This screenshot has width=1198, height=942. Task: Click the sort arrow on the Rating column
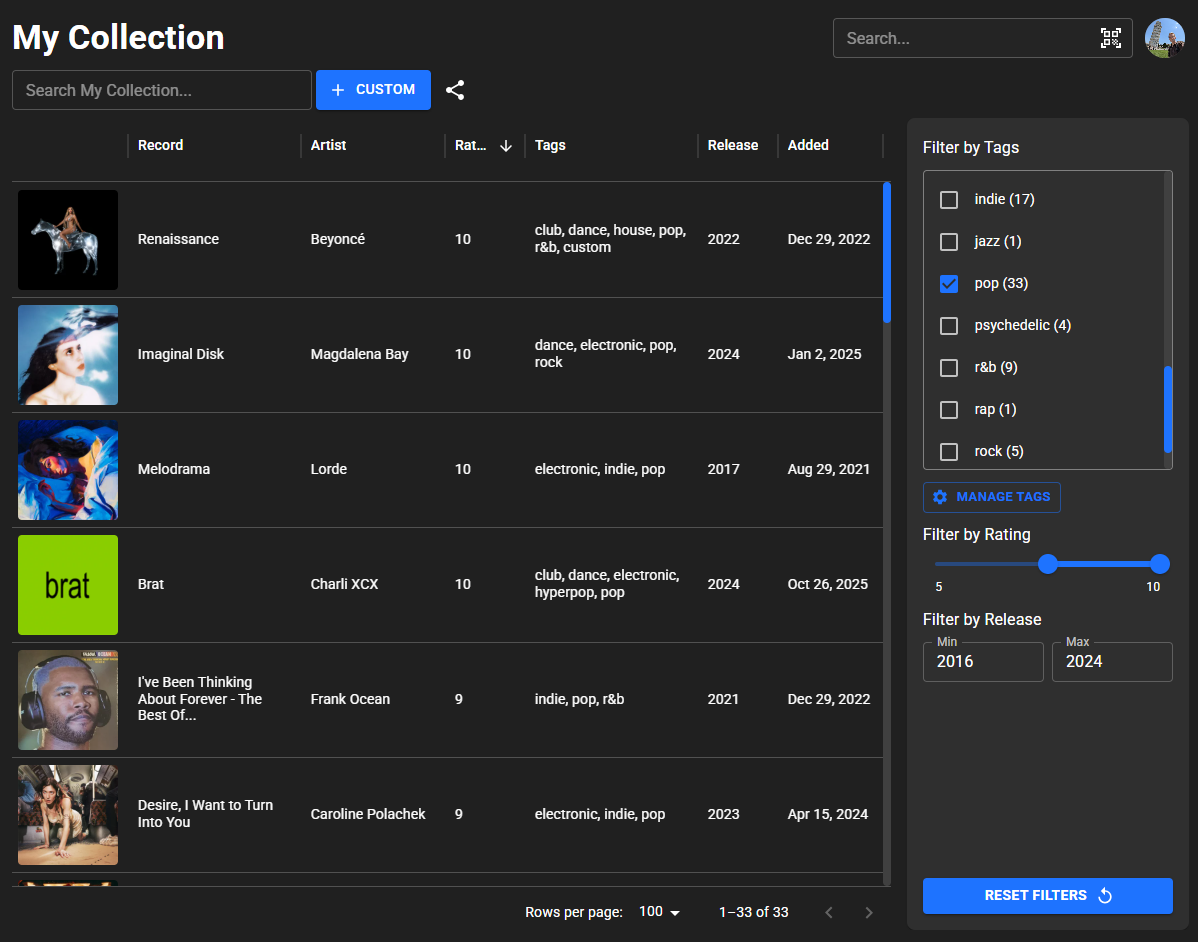(x=507, y=145)
